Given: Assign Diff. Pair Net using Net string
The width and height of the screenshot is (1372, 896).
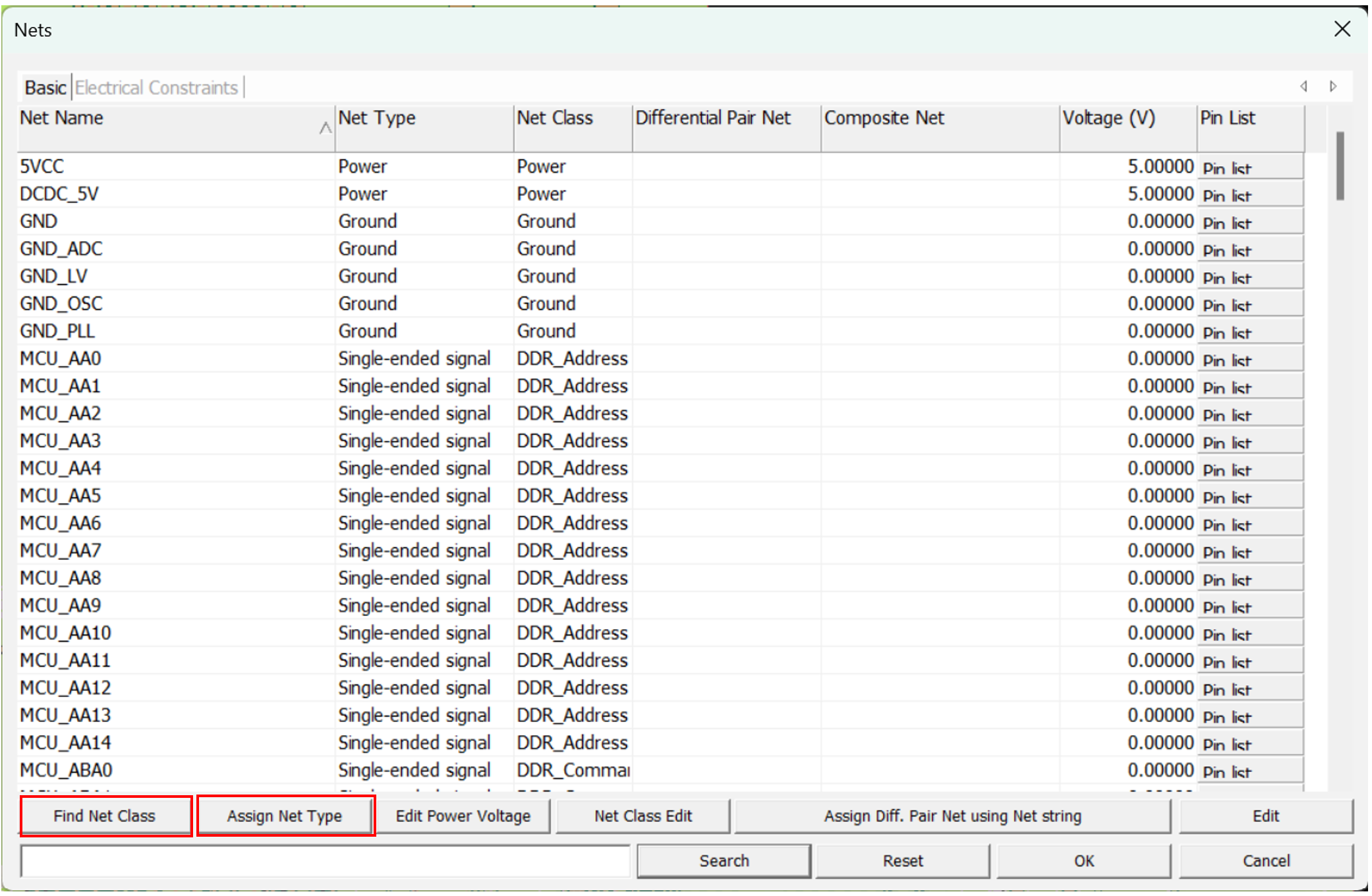Looking at the screenshot, I should tap(952, 816).
